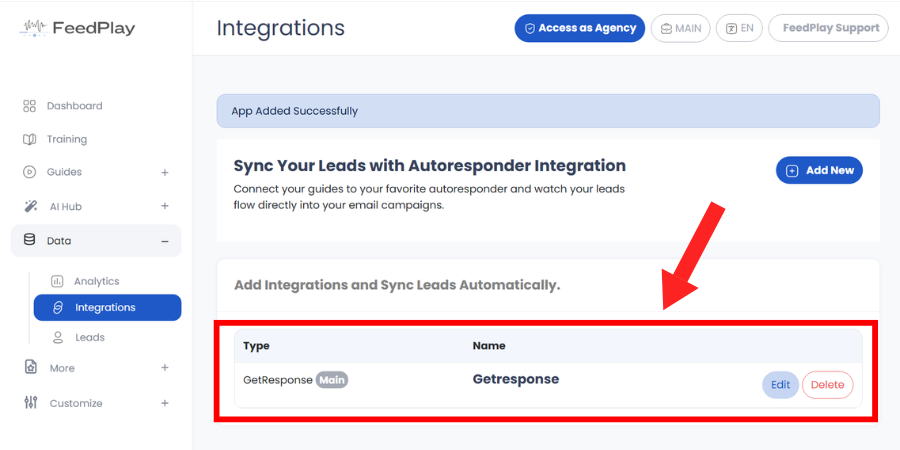Click the shield icon in Access as Agency

pyautogui.click(x=530, y=28)
